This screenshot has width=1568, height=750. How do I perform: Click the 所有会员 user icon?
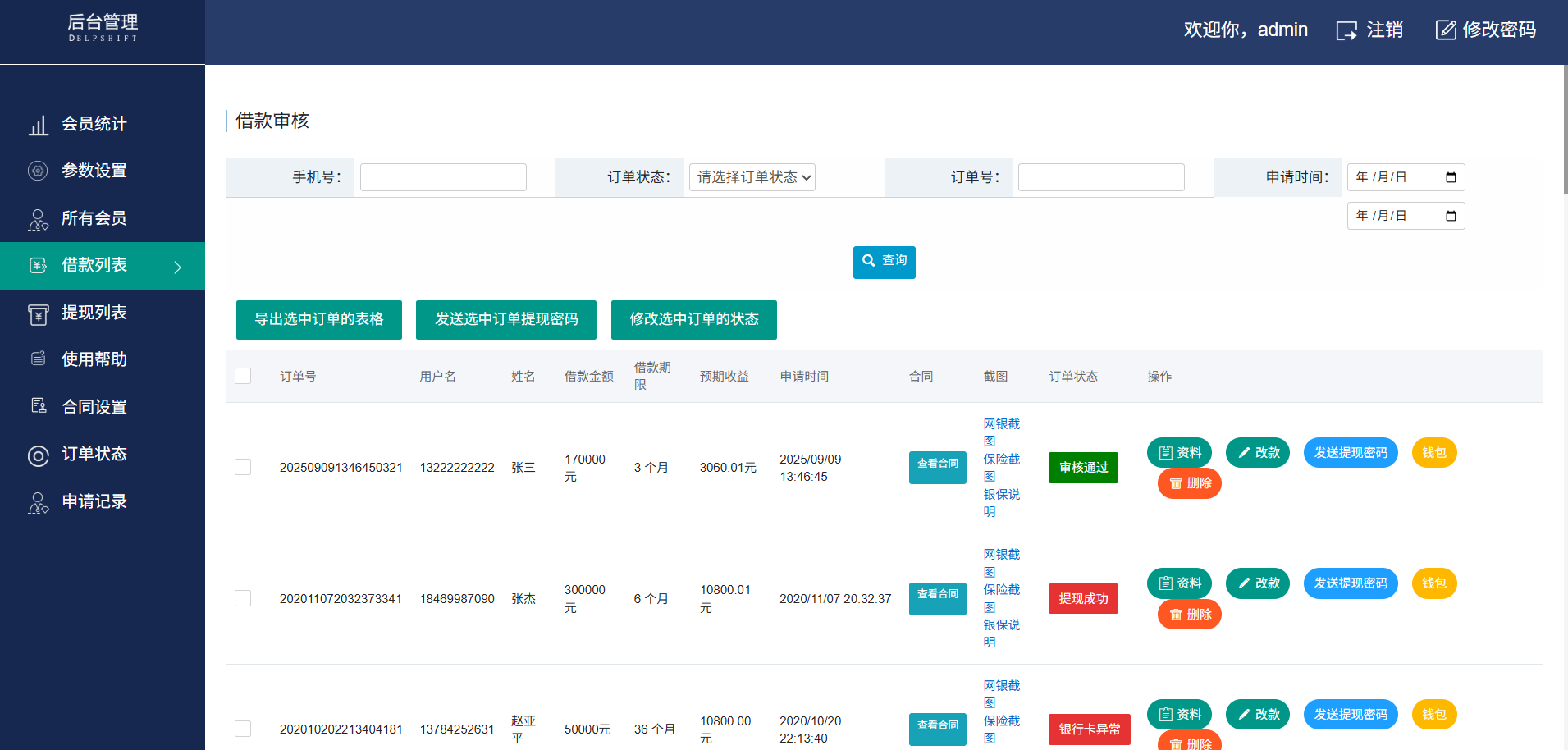[38, 219]
